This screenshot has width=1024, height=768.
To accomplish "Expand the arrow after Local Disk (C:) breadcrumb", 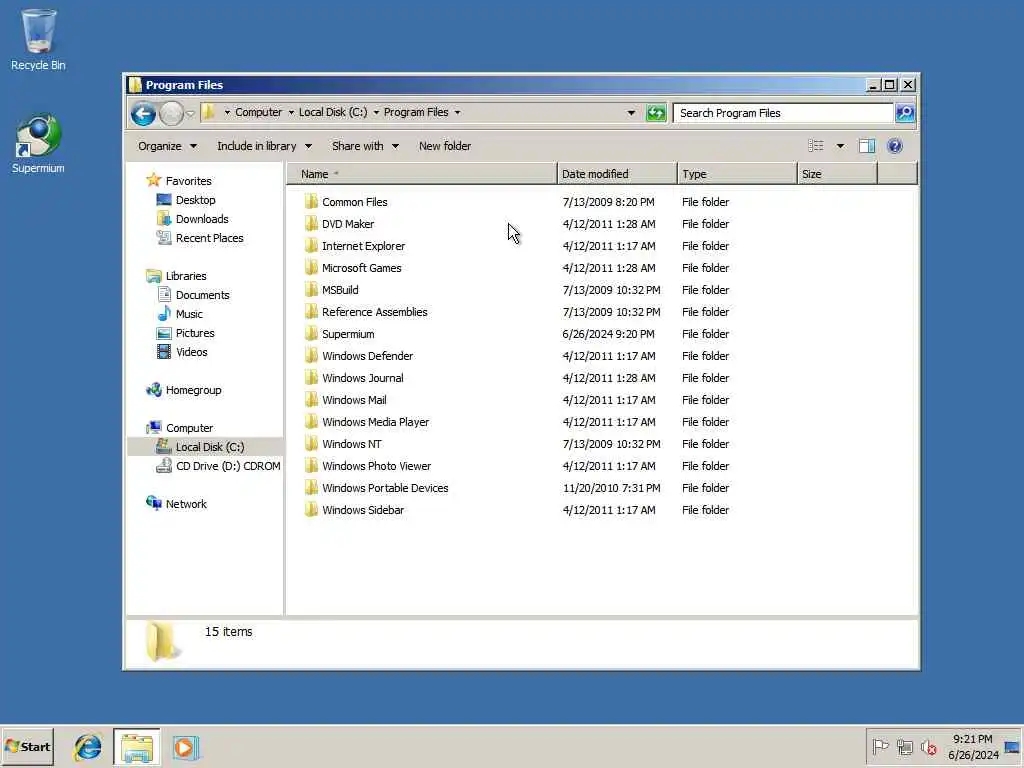I will tap(376, 113).
